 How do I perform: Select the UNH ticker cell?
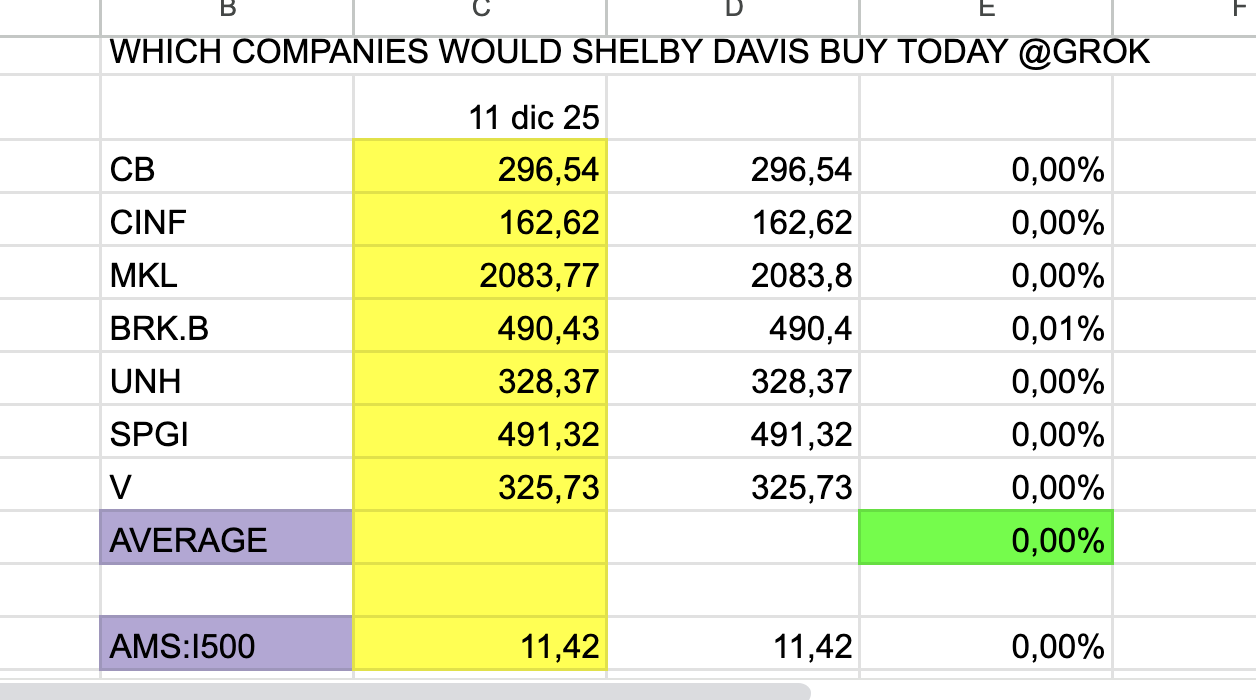[227, 381]
